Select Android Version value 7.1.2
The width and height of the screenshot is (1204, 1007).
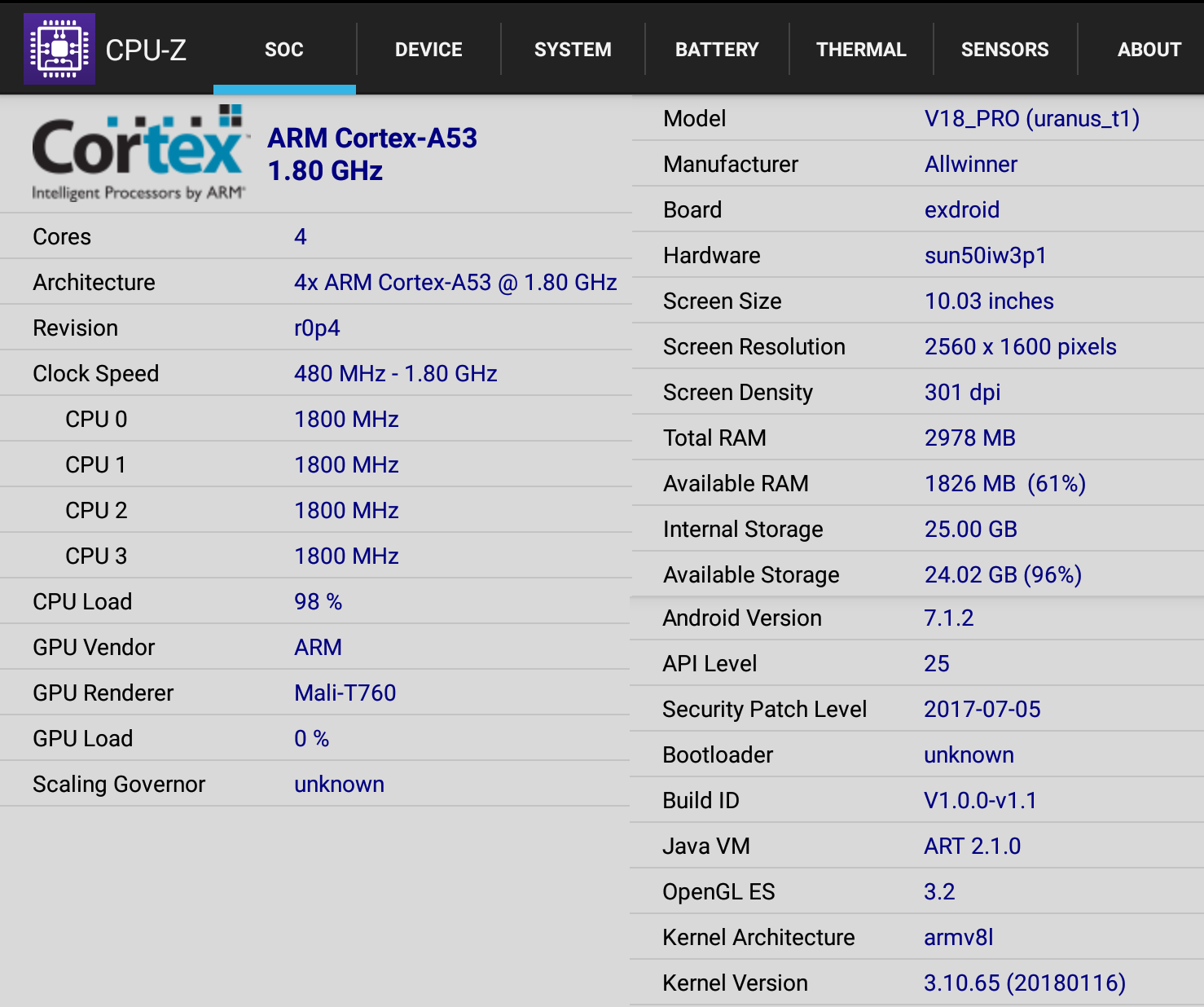coord(948,618)
